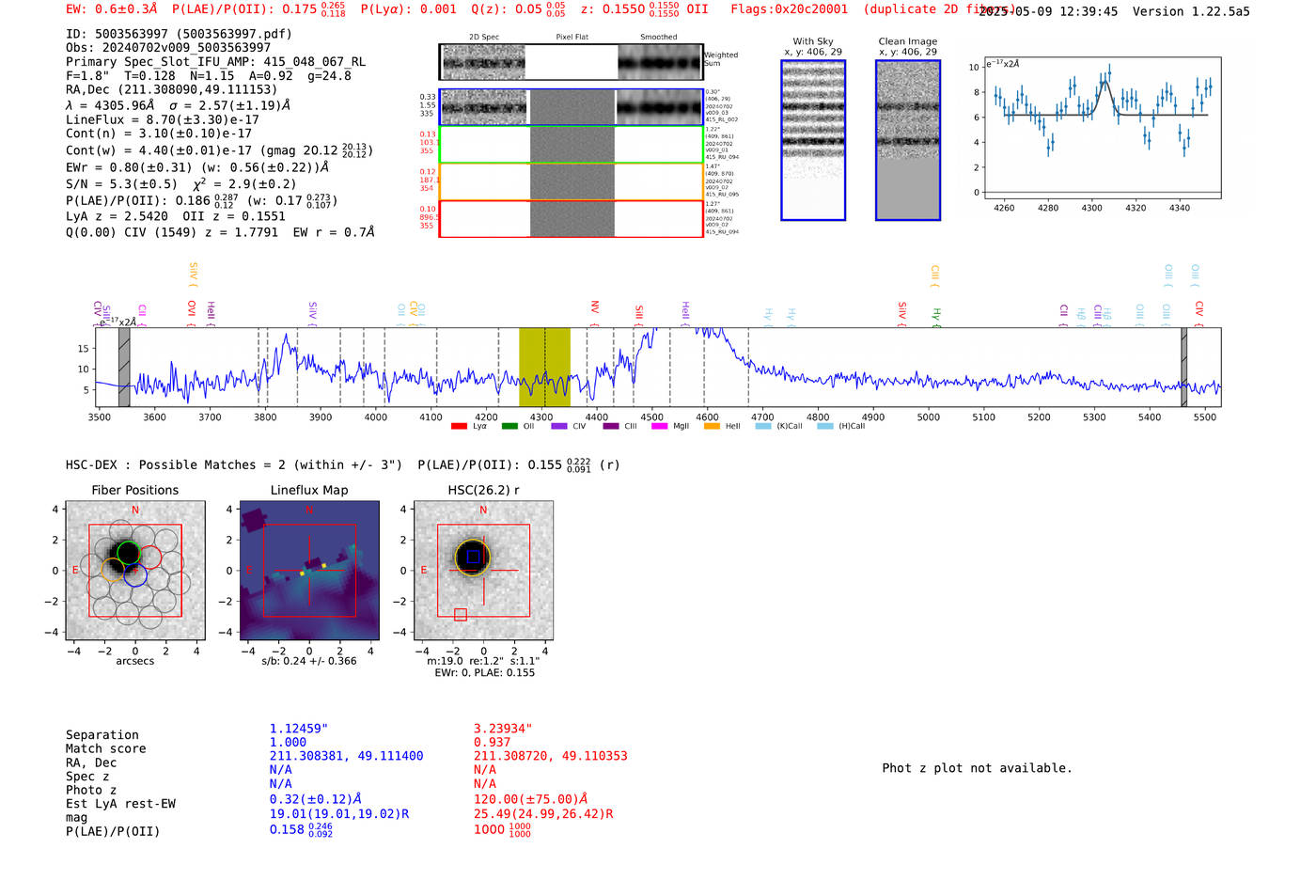Click the Weighted Sum 2D spectrum strip
Image resolution: width=1316 pixels, height=896 pixels.
572,62
